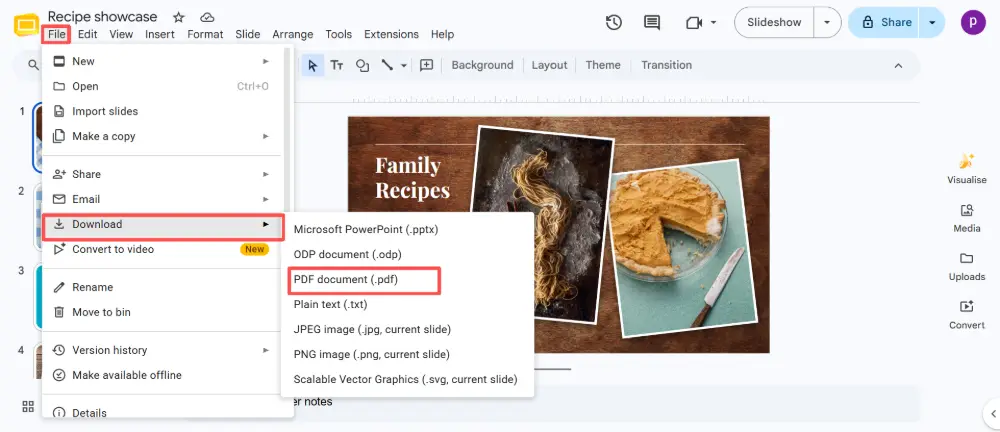Download current slide as PNG image
The width and height of the screenshot is (1000, 432).
[407, 354]
